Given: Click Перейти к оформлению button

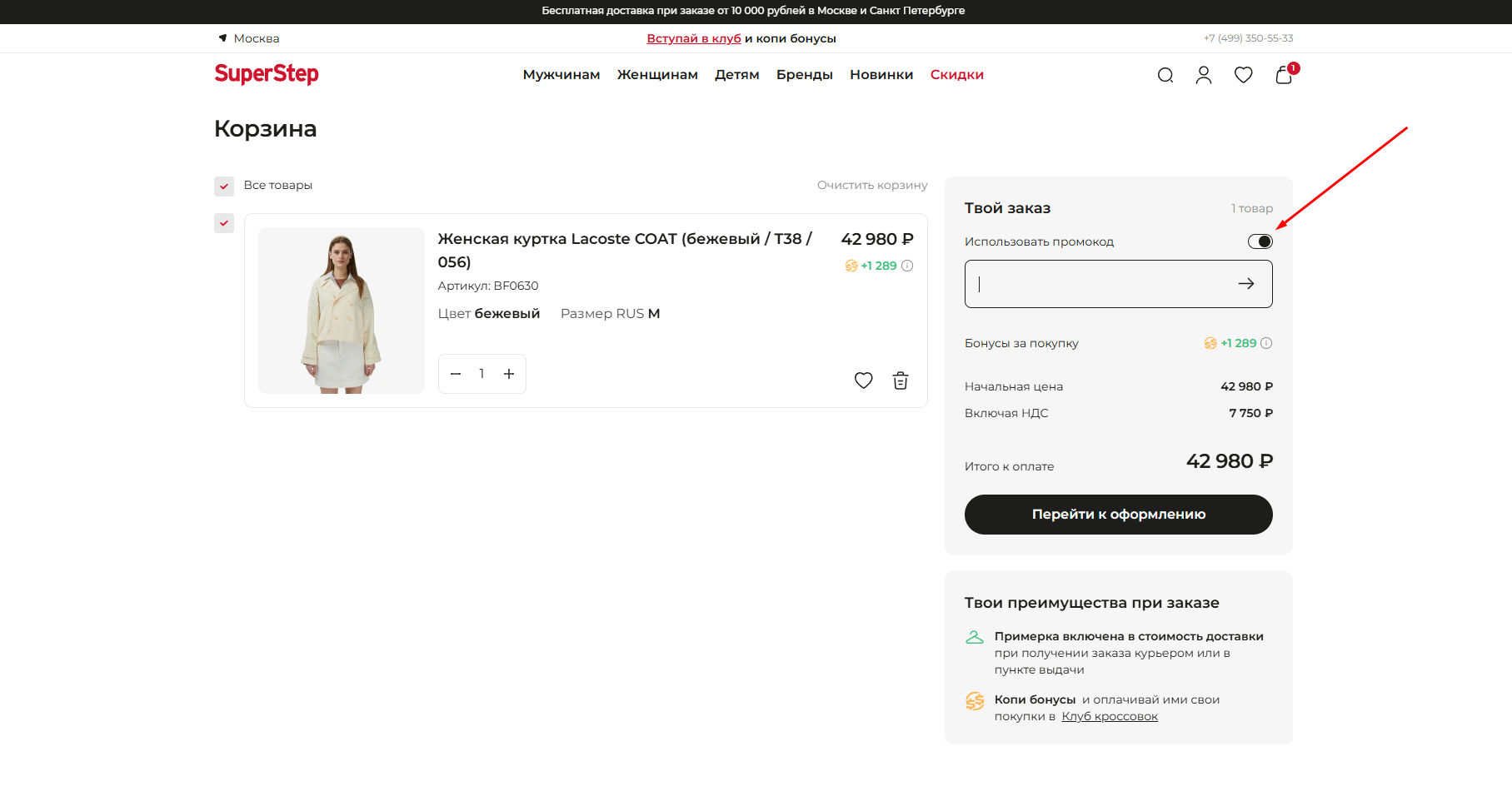Looking at the screenshot, I should 1119,515.
